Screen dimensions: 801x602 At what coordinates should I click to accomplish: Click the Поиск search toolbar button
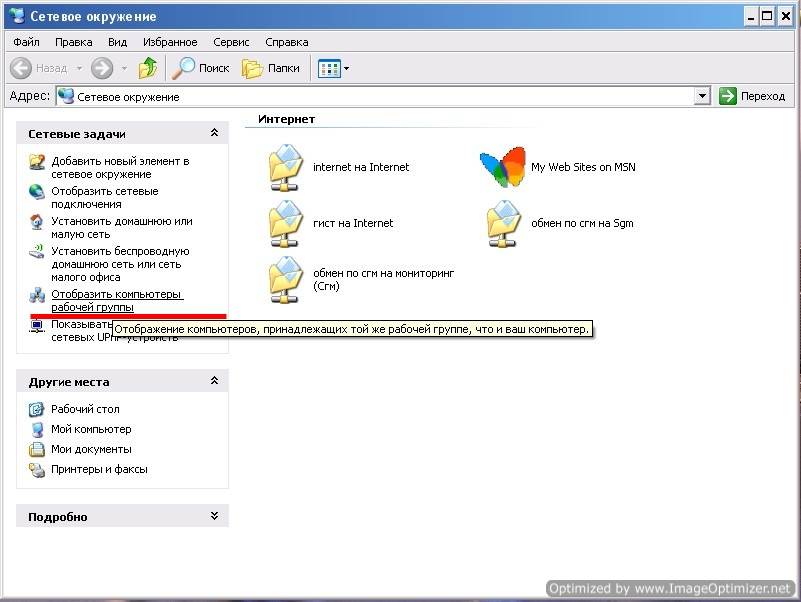point(201,68)
